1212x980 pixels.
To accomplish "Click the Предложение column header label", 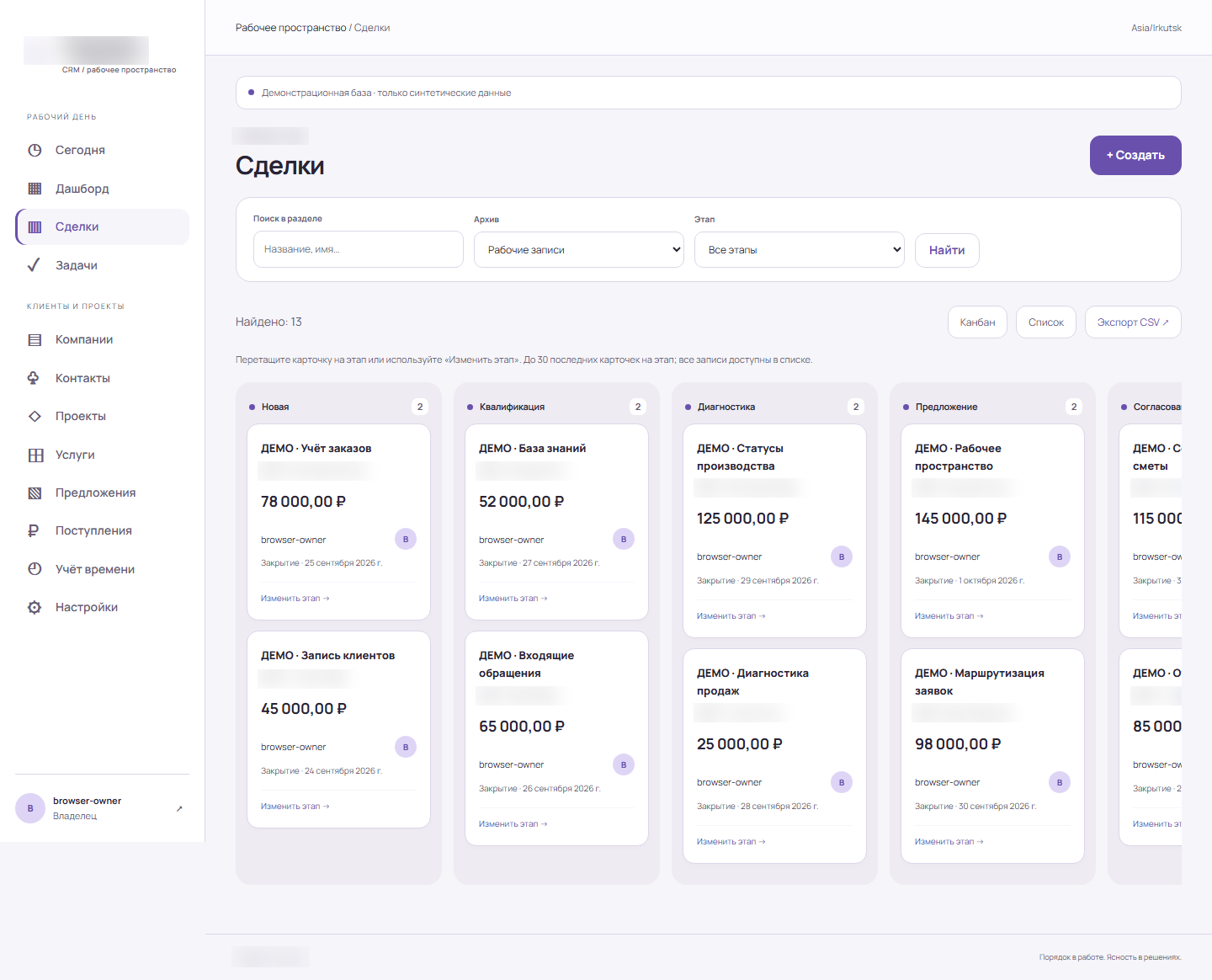I will [x=946, y=407].
